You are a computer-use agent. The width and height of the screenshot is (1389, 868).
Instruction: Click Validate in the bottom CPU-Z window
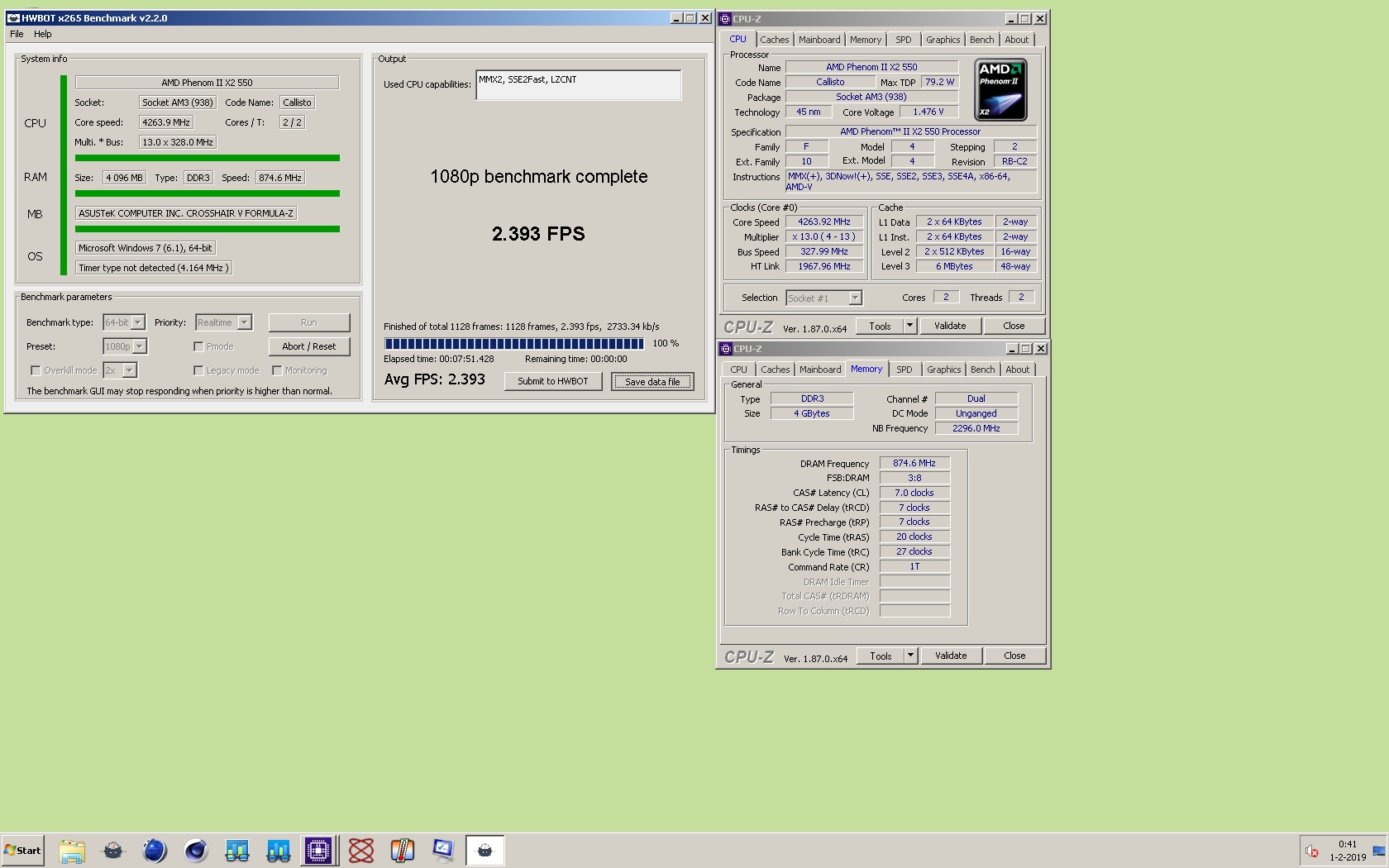tap(951, 656)
